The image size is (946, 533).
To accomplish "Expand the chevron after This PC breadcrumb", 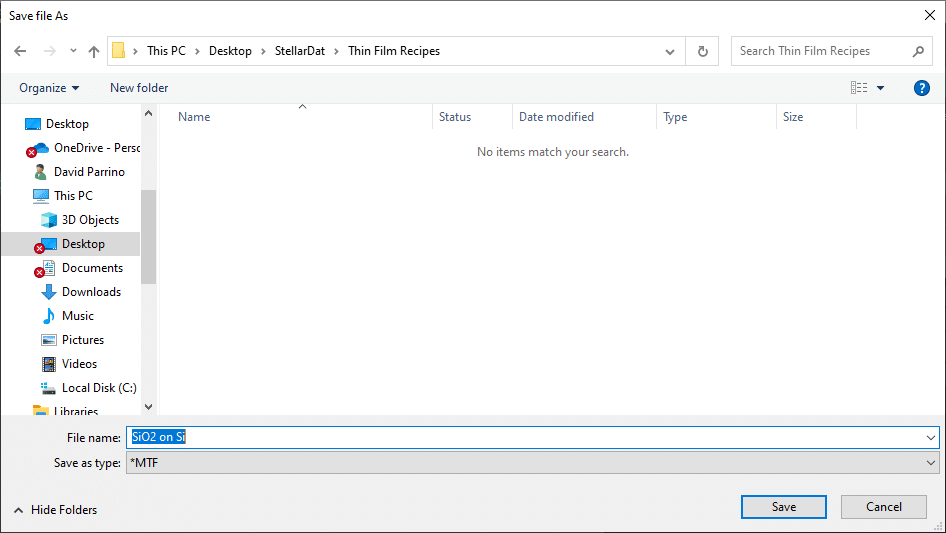I will tap(197, 51).
